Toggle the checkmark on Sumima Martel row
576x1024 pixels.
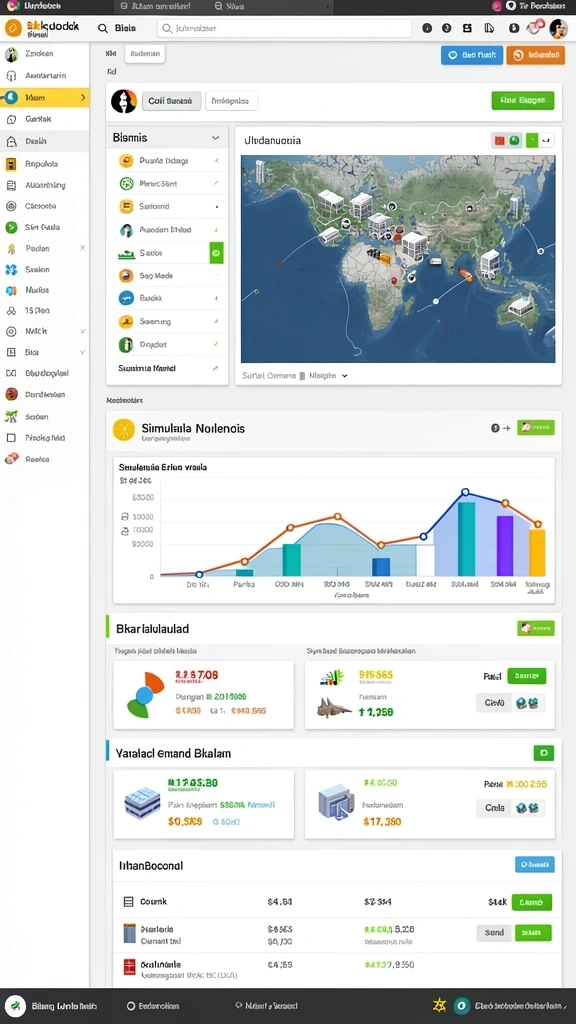pos(216,368)
